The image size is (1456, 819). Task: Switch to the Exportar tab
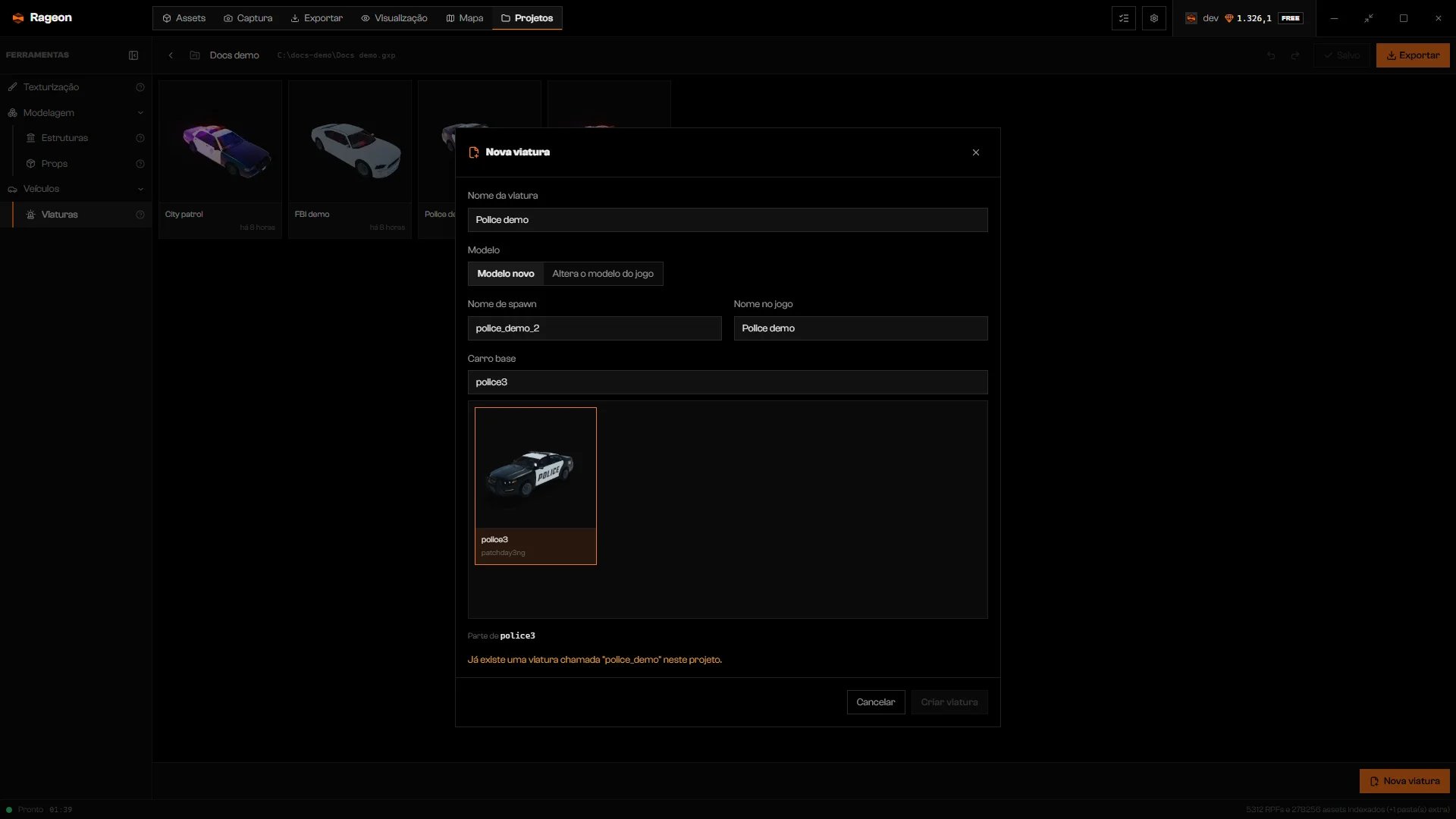tap(316, 18)
